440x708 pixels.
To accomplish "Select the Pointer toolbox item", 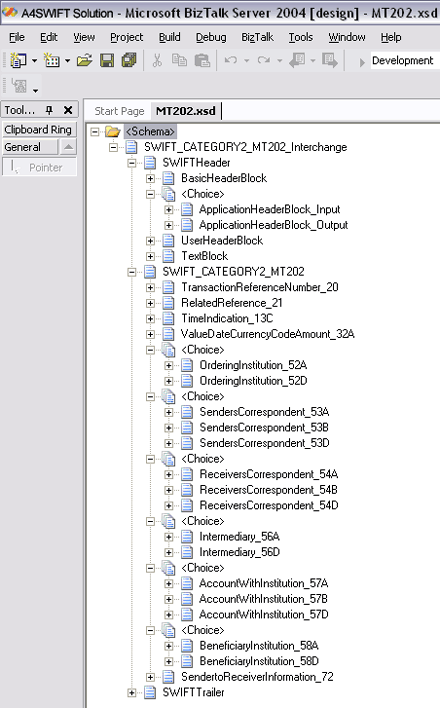I will pos(39,168).
